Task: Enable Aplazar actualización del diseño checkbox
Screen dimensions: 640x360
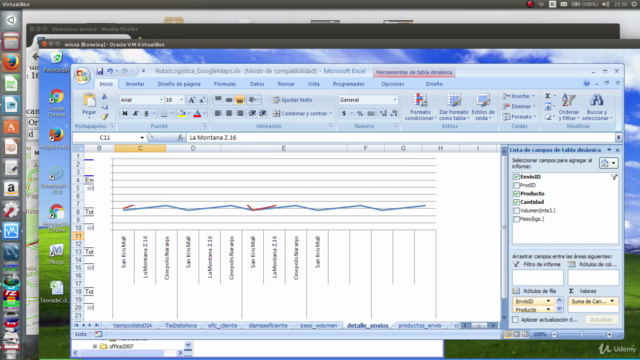Action: [516, 320]
